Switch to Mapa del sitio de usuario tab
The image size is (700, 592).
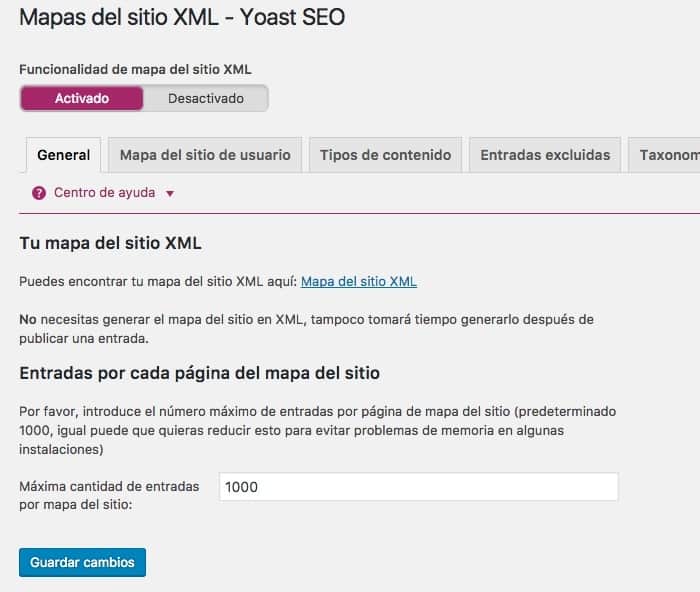coord(205,155)
